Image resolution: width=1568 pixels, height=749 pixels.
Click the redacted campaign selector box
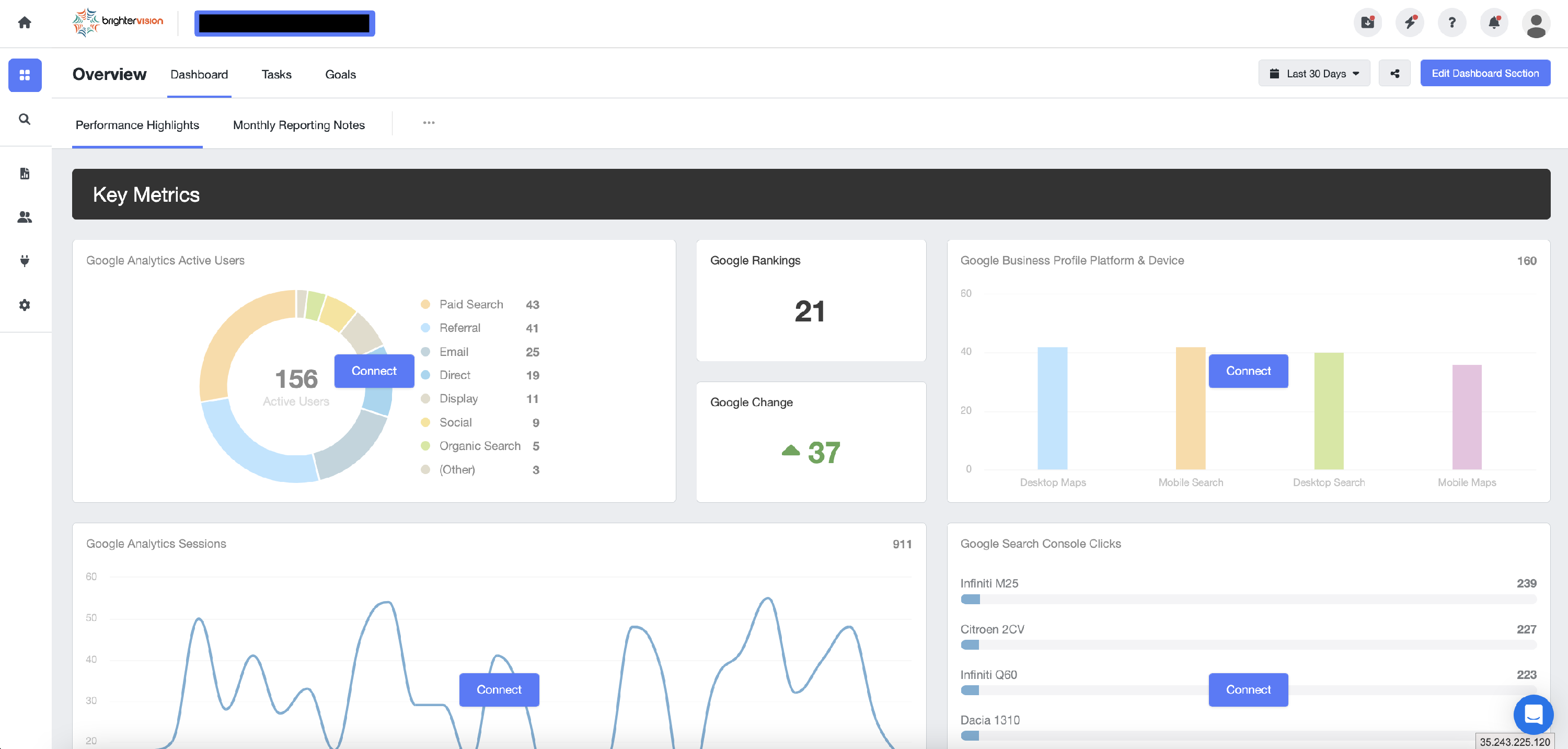pos(284,23)
